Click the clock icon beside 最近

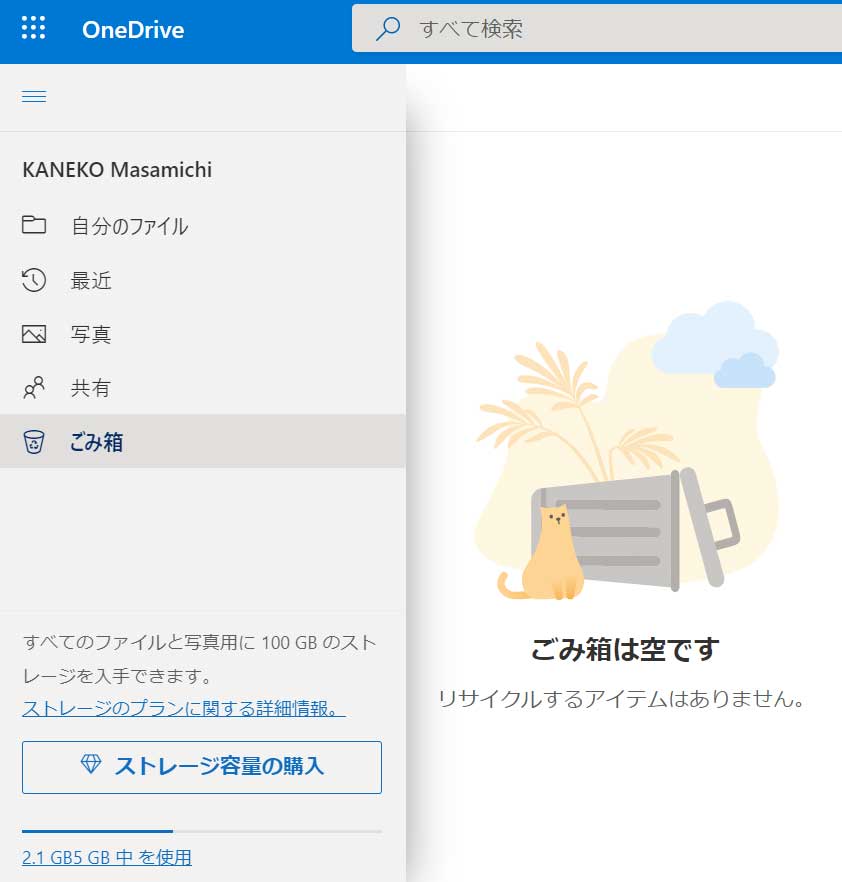click(34, 280)
